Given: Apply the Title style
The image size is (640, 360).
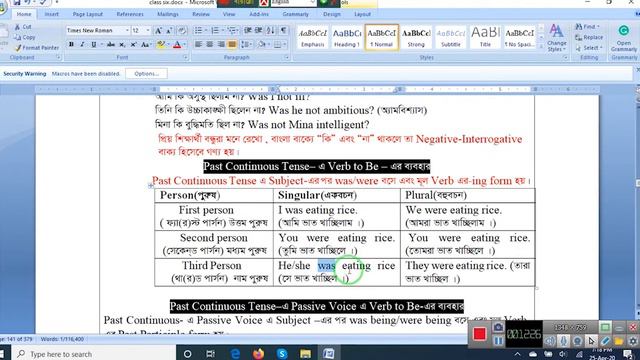Looking at the screenshot, I should click(x=485, y=38).
